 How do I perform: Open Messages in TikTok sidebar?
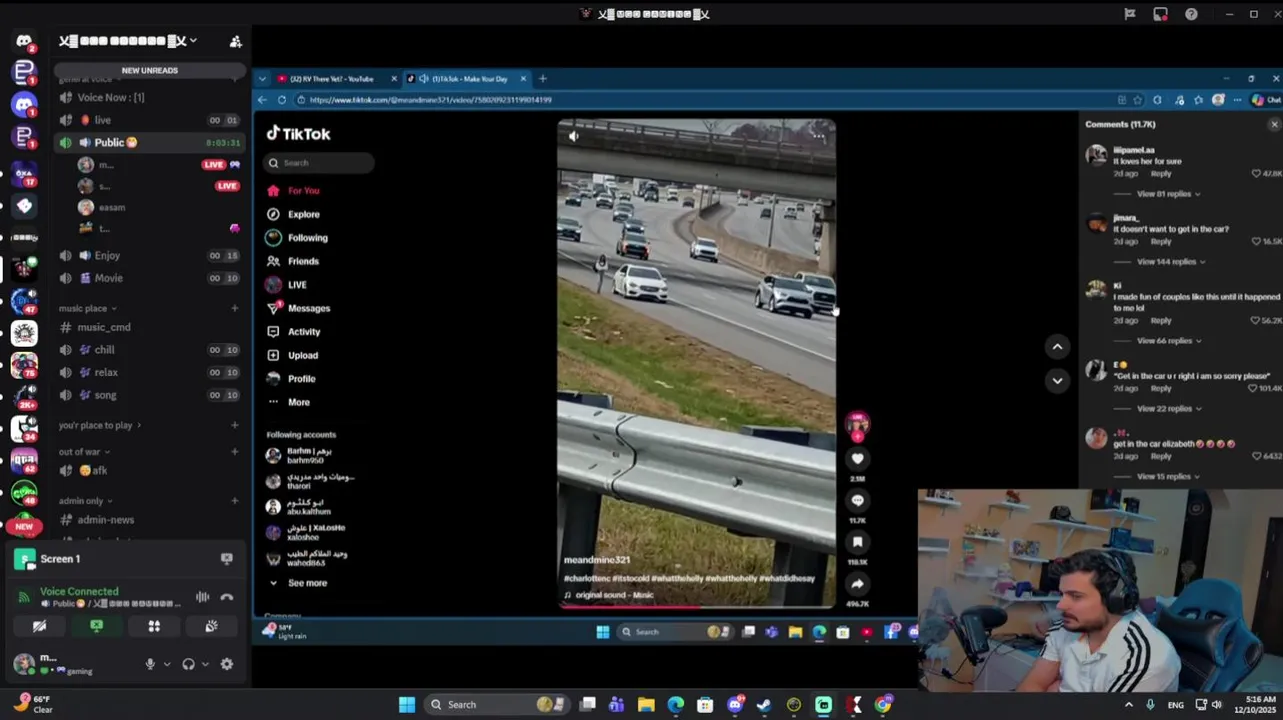(298, 308)
